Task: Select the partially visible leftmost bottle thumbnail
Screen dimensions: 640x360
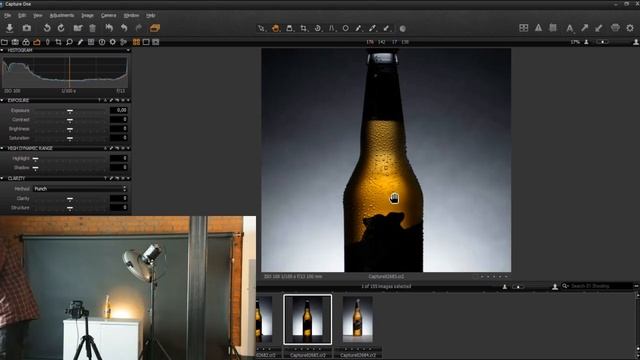Action: [x=264, y=319]
